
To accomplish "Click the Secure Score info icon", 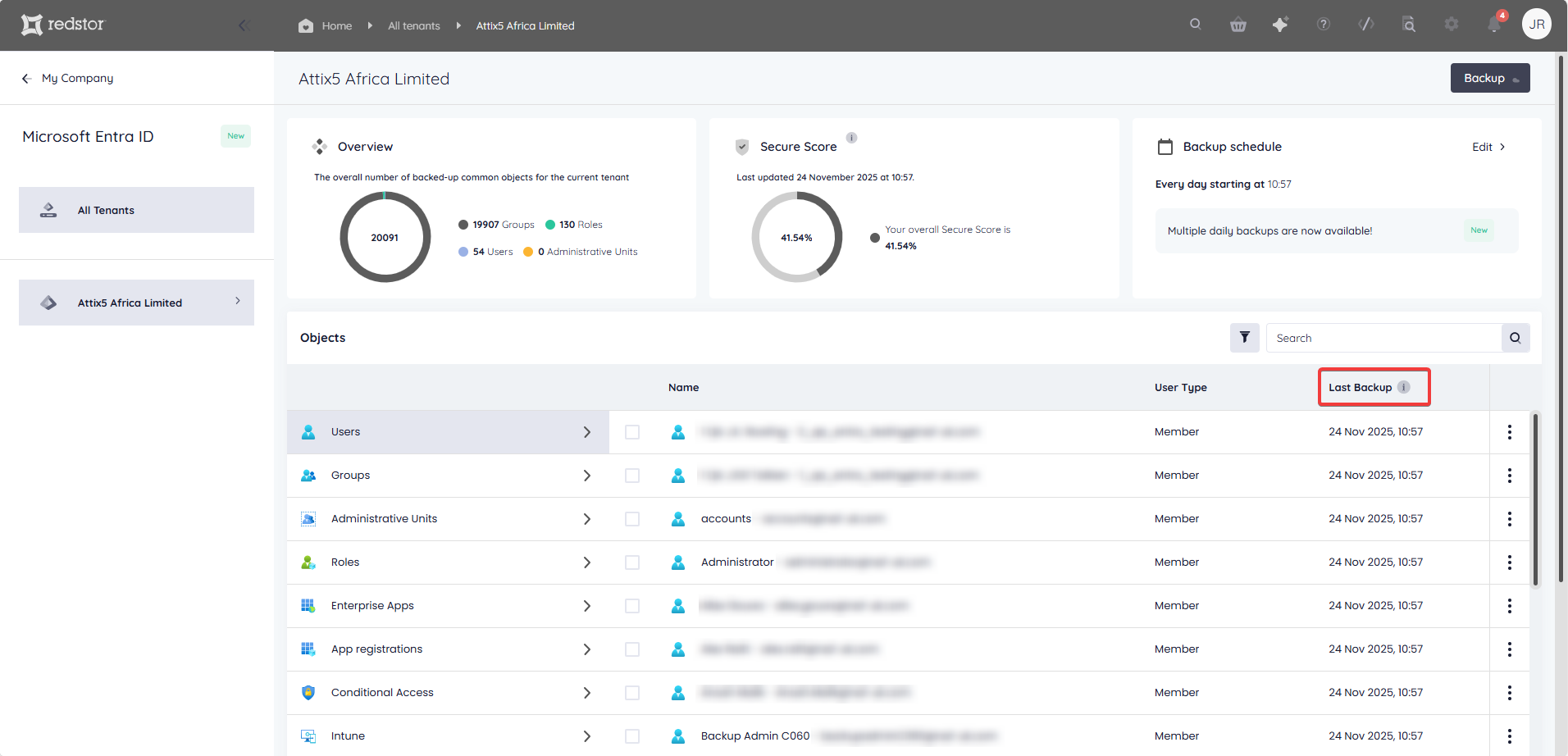I will click(852, 138).
